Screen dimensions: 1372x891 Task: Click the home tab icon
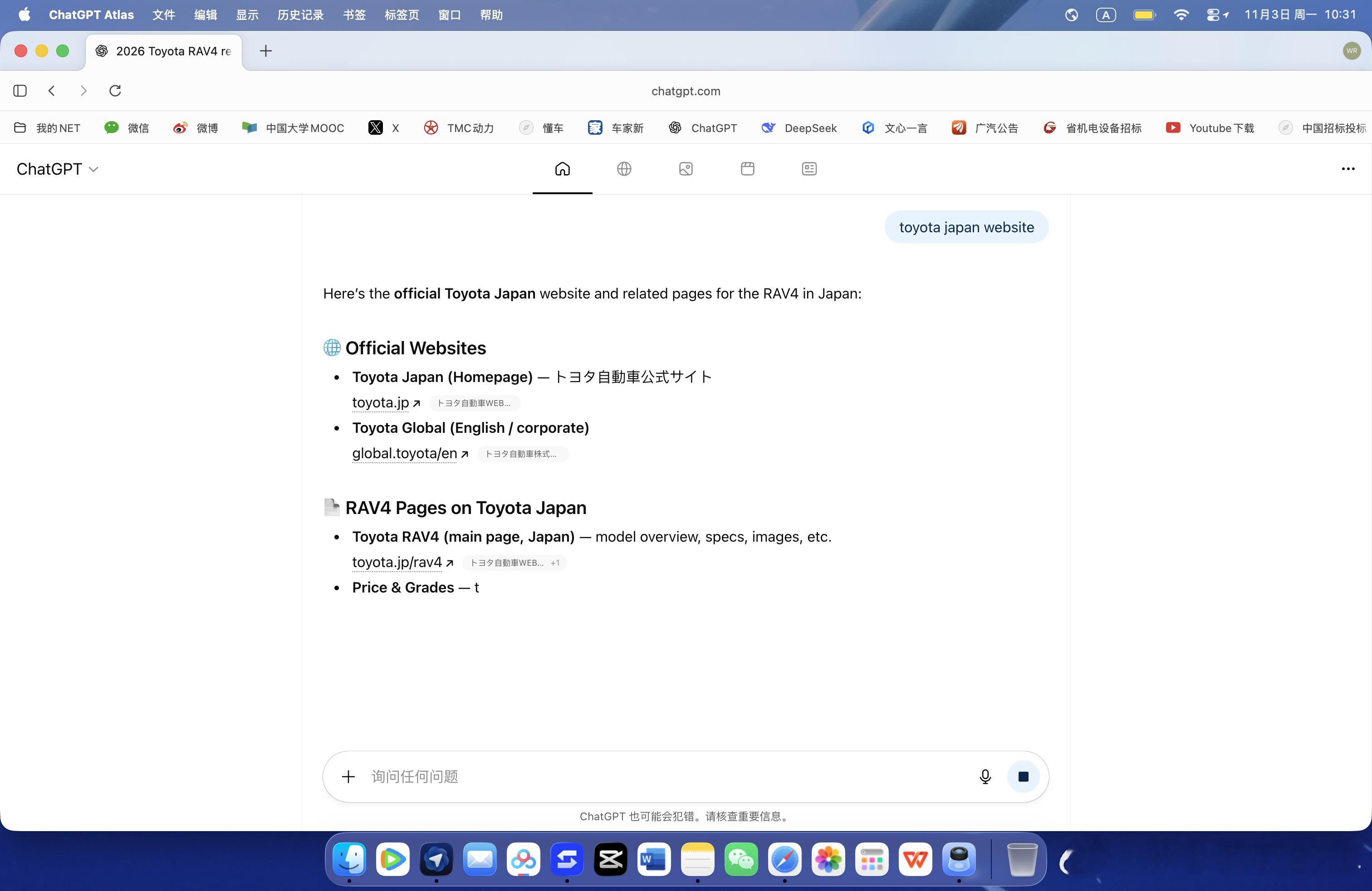coord(562,169)
